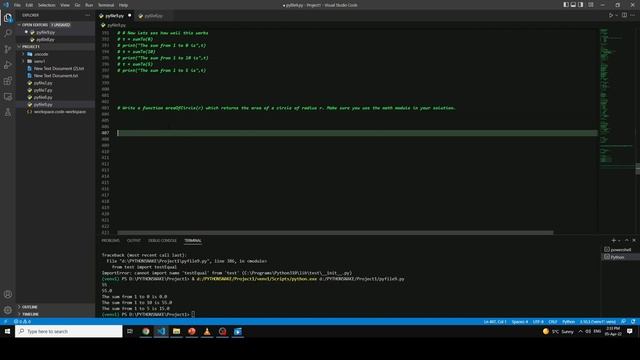
Task: Open the Run and Debug view
Action: click(x=8, y=65)
